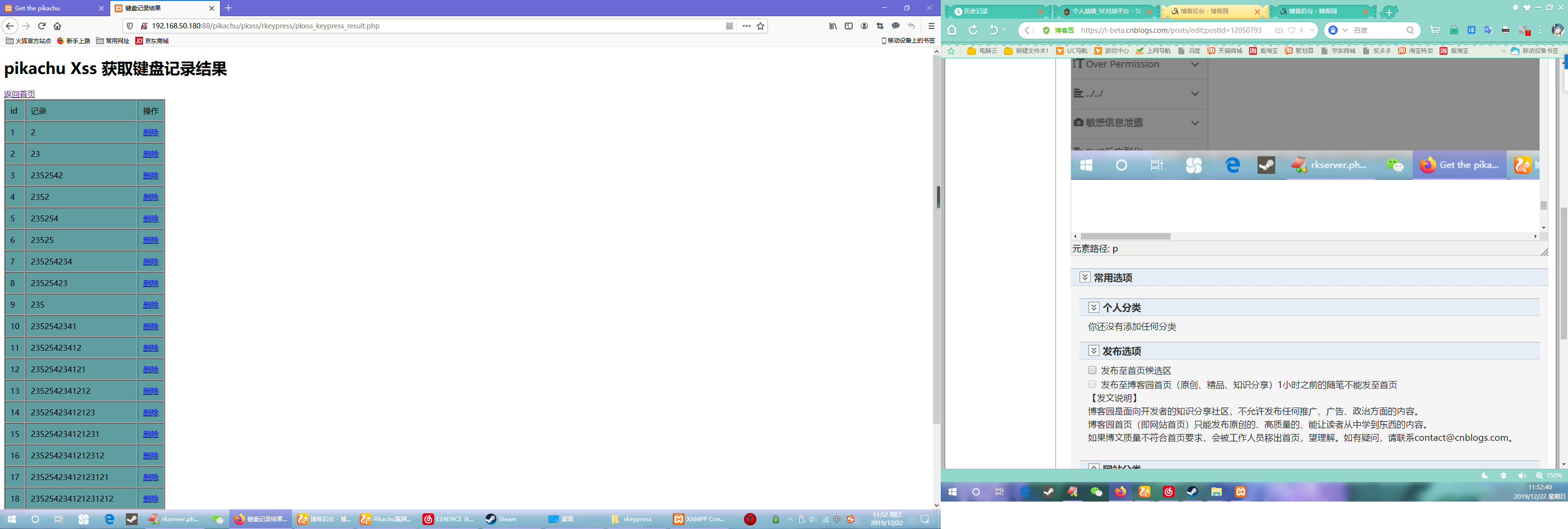
Task: Check 发布至博客园首页 checkbox
Action: [x=1092, y=384]
